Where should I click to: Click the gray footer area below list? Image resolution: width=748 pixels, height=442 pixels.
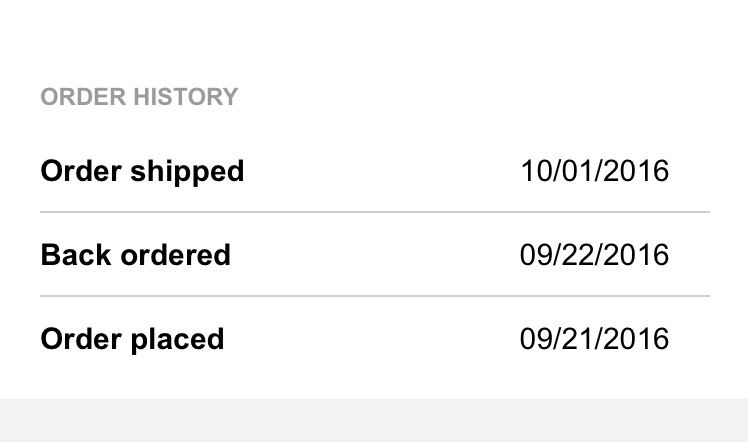point(374,421)
